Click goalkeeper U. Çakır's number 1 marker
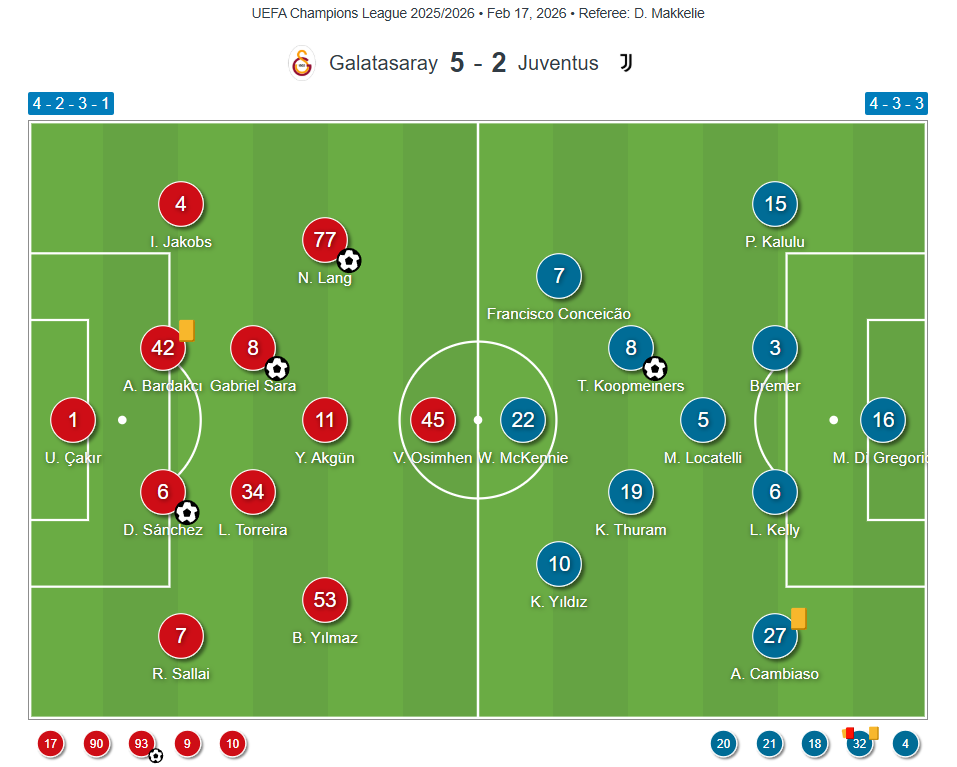The image size is (957, 767). pyautogui.click(x=73, y=420)
